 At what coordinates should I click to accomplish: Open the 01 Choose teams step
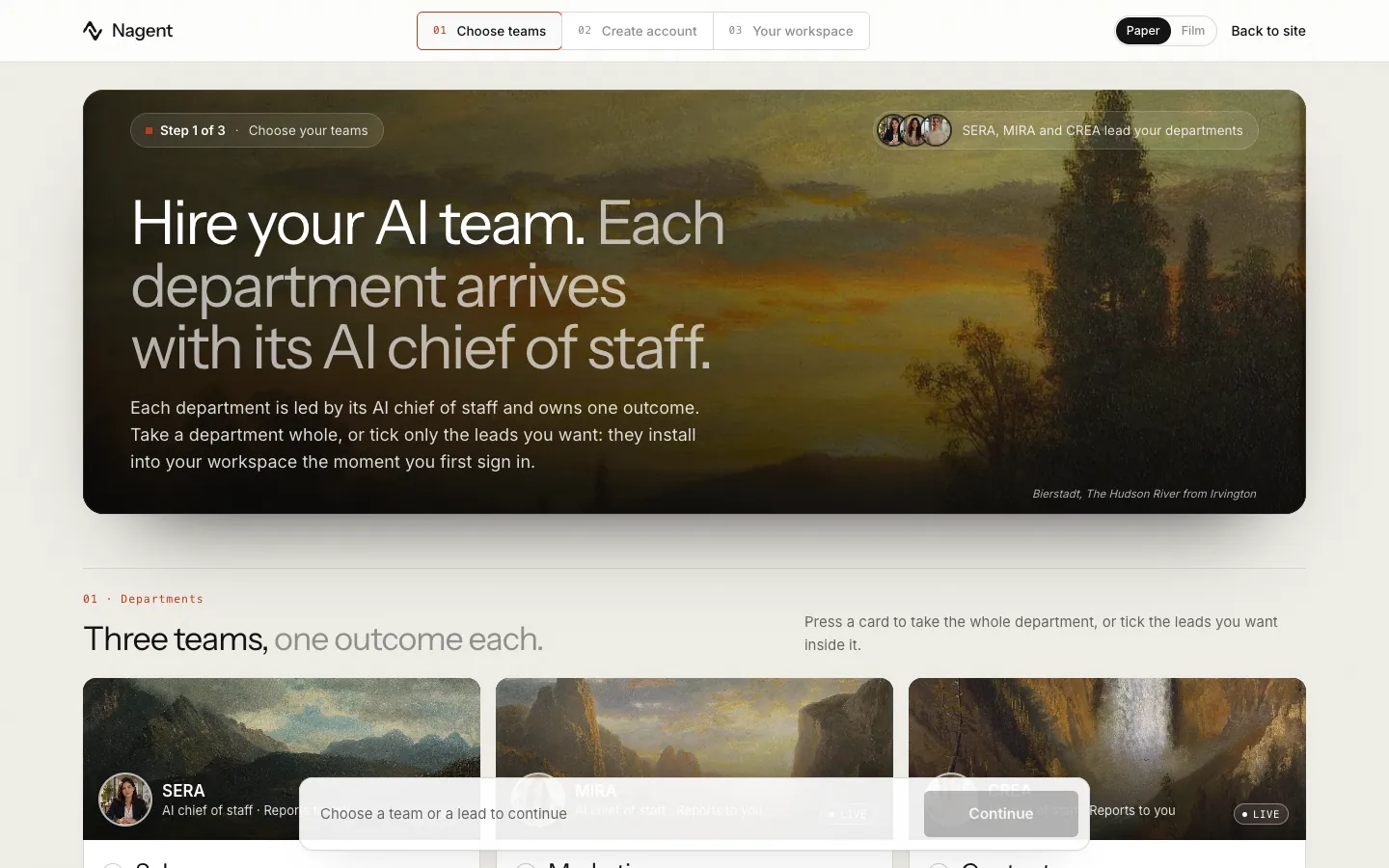(x=489, y=31)
